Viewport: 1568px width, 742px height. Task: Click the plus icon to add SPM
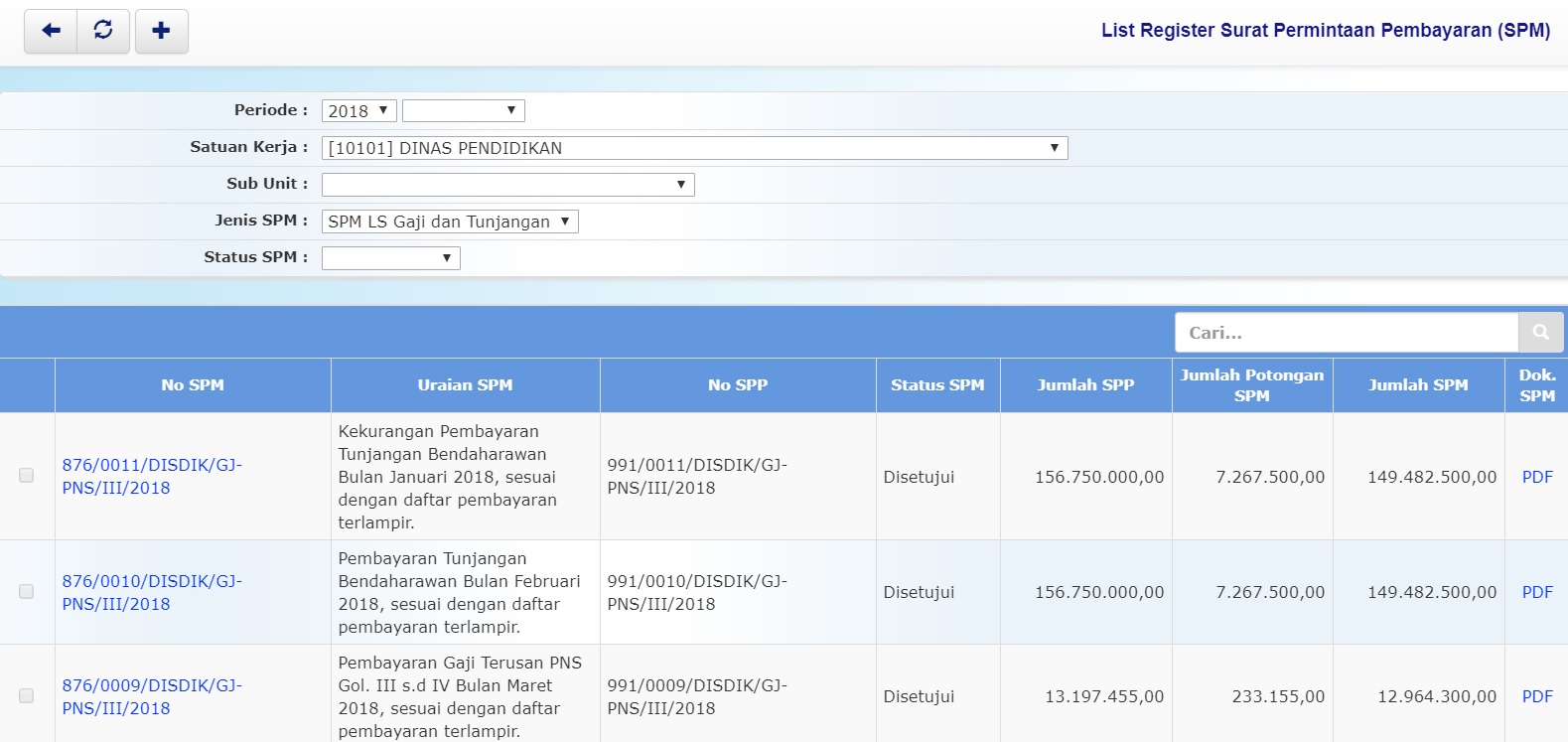pyautogui.click(x=161, y=31)
